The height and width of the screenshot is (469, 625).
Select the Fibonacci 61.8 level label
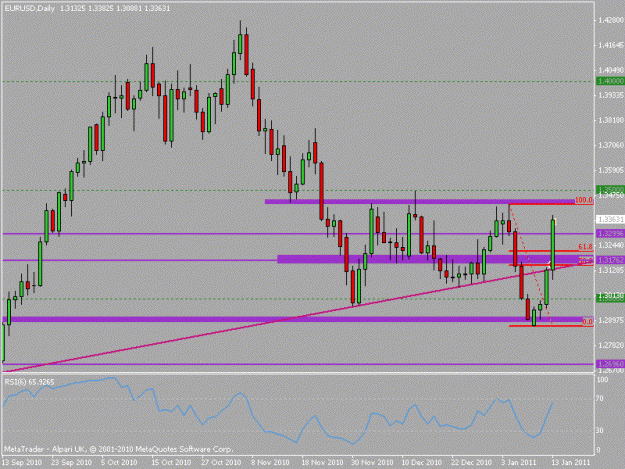(x=586, y=247)
